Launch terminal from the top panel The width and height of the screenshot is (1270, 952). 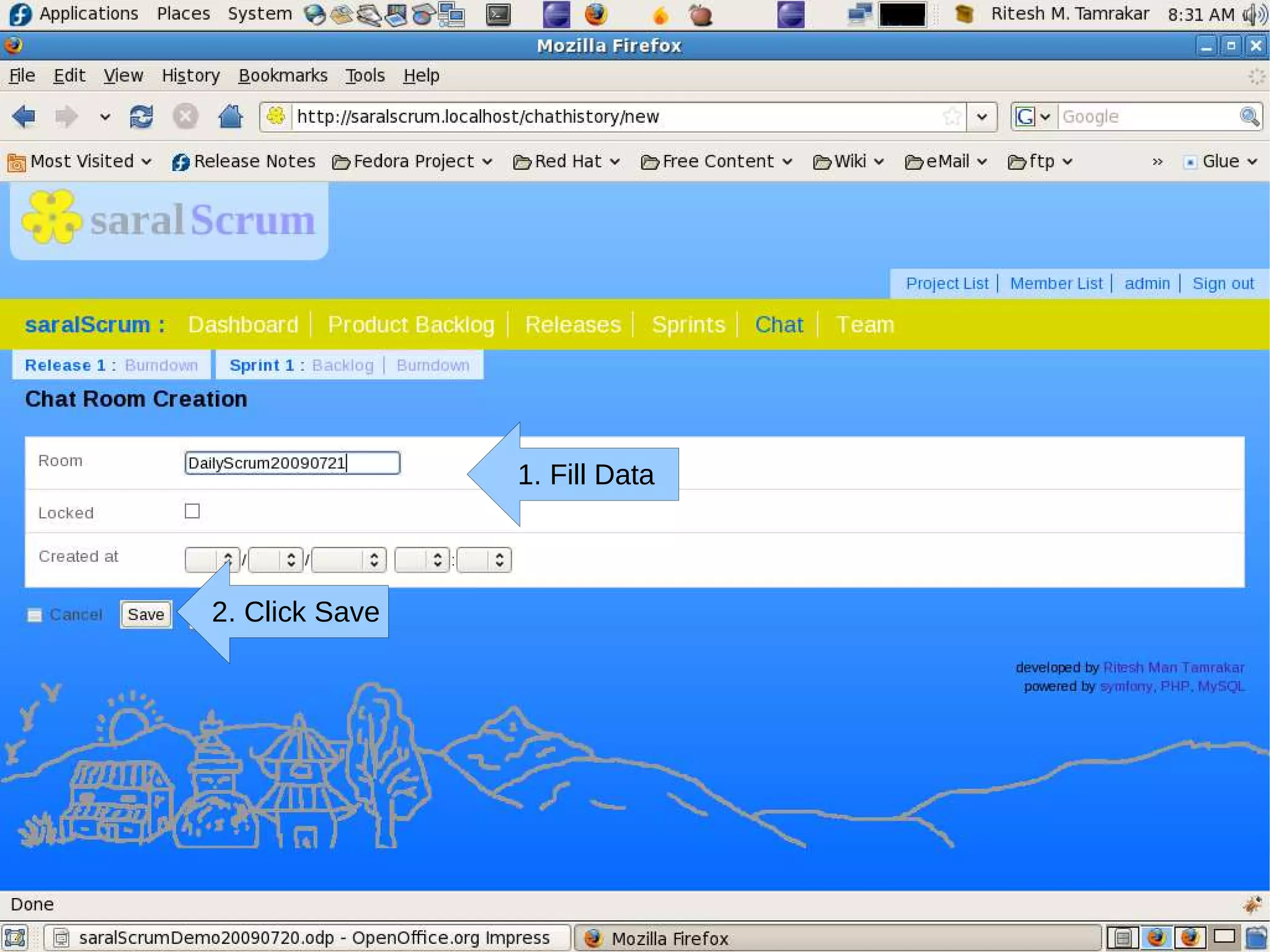click(498, 14)
